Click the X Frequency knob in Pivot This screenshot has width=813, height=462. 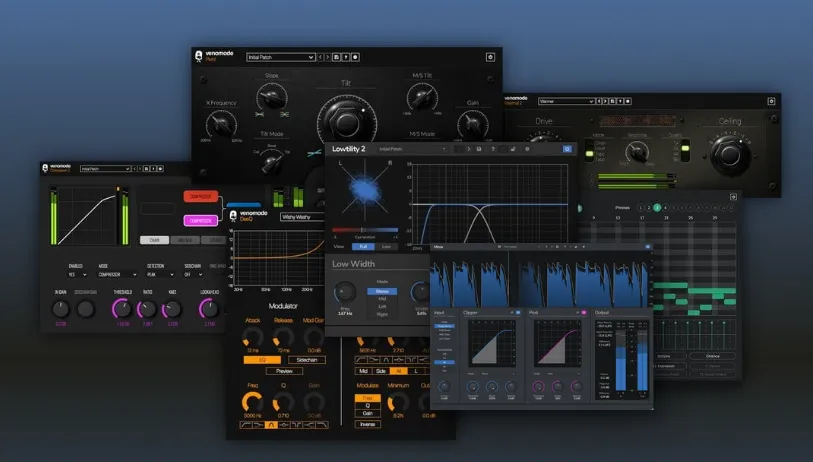221,124
